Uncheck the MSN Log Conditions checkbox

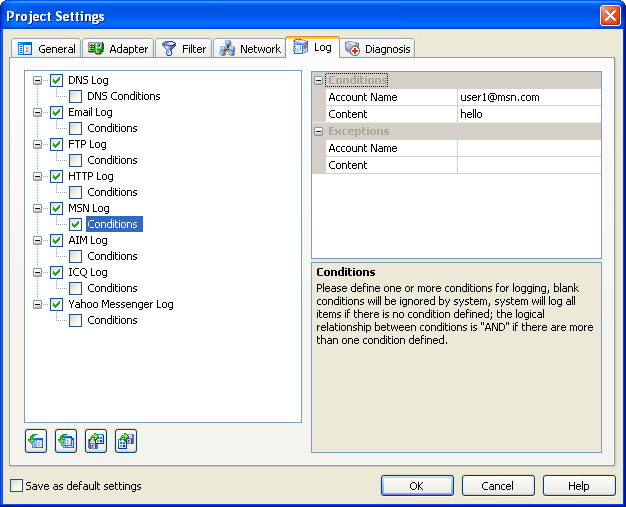(x=76, y=224)
